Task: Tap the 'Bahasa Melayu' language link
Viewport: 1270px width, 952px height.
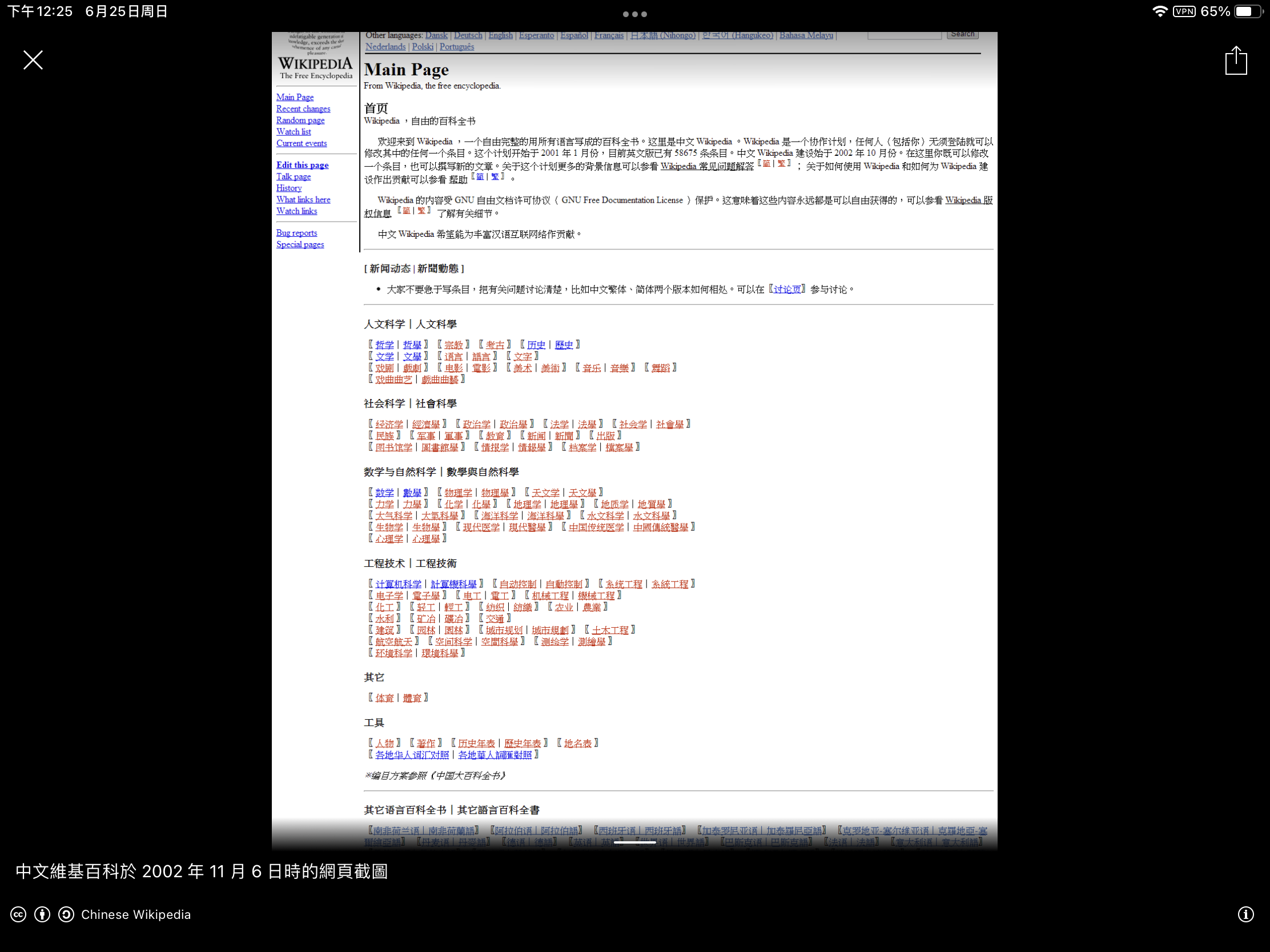Action: (x=806, y=35)
